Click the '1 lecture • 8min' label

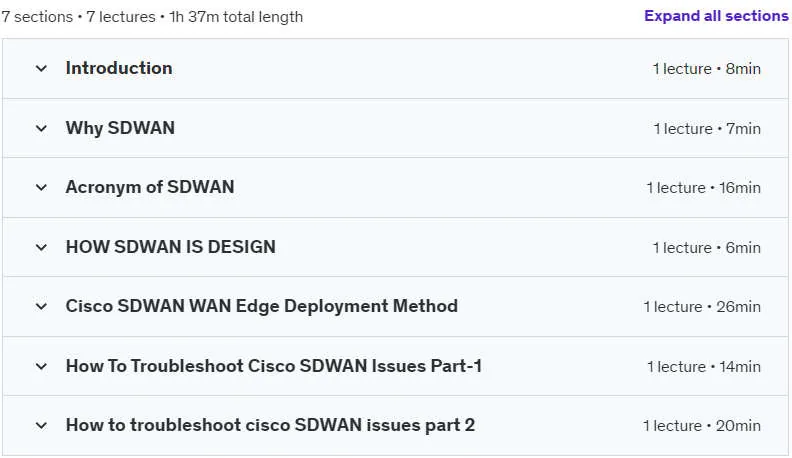coord(707,69)
